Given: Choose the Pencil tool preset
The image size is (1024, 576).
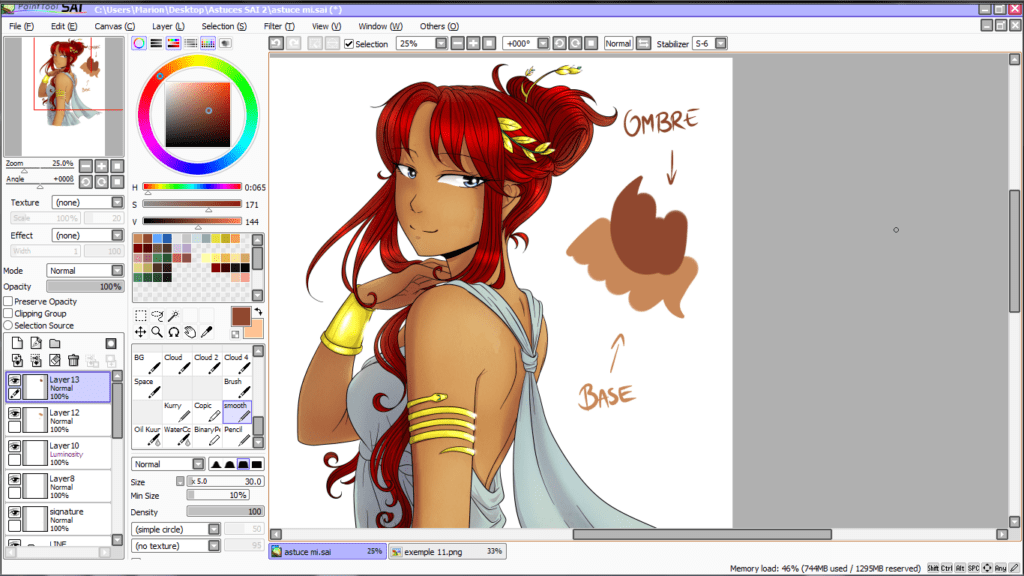Looking at the screenshot, I should click(x=236, y=436).
